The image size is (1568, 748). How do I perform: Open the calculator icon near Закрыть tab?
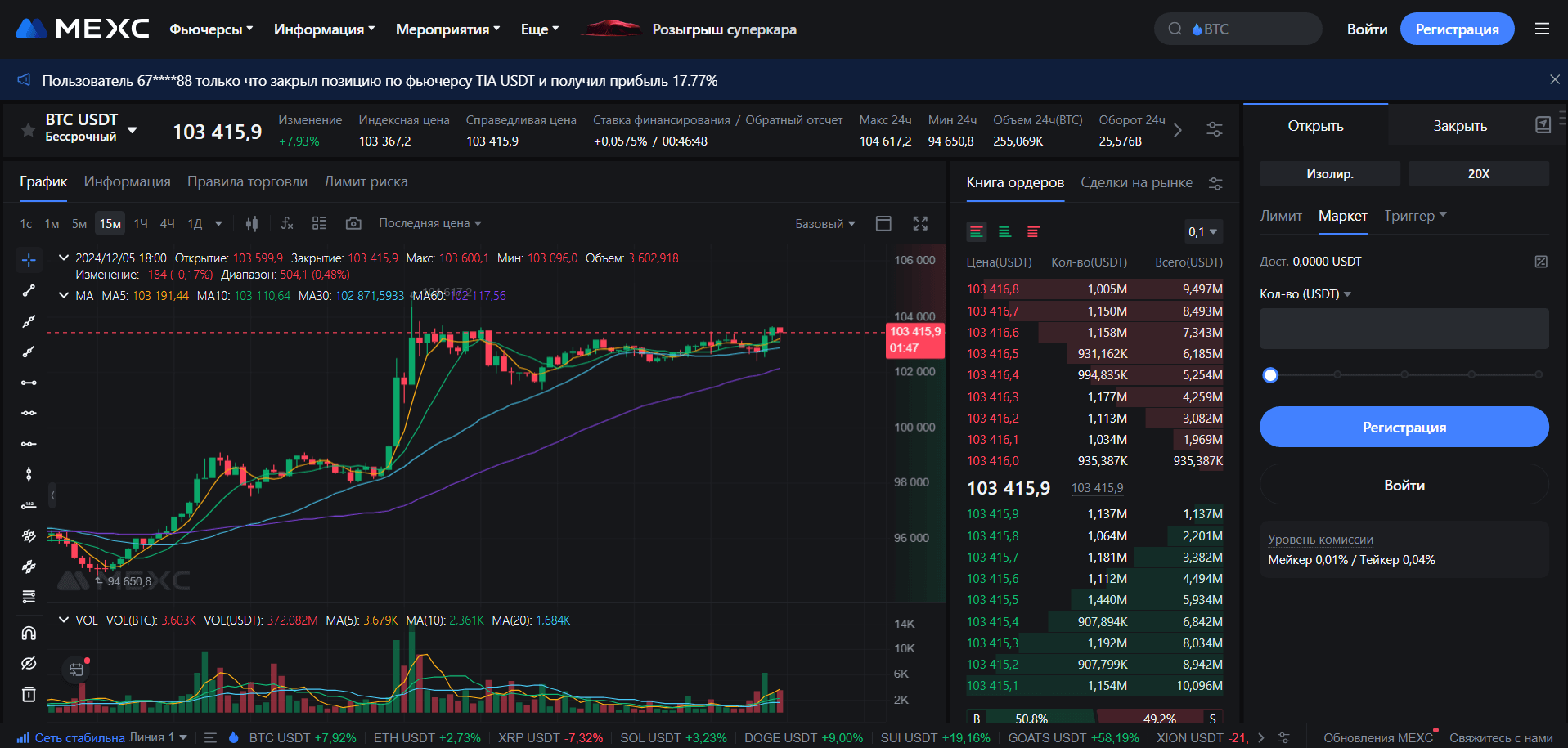coord(1543,125)
